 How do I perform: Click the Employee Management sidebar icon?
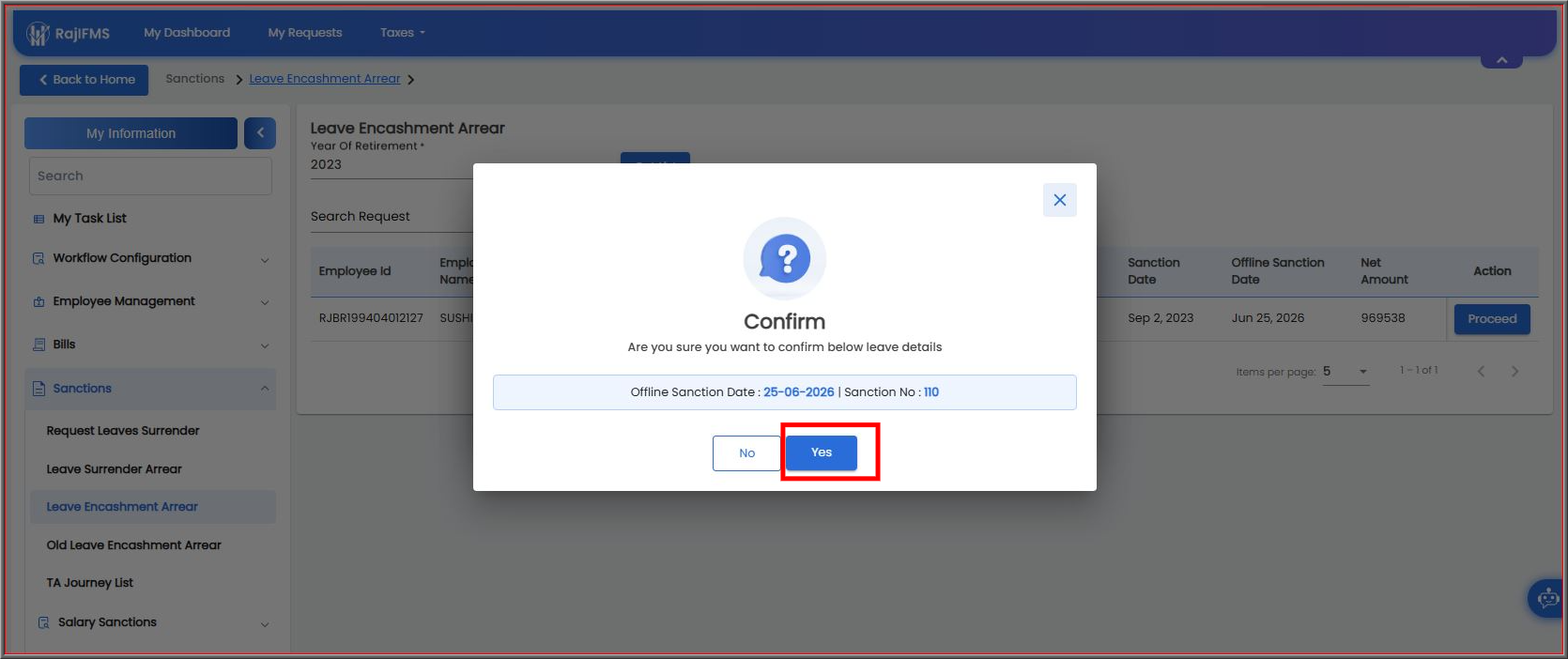tap(38, 301)
